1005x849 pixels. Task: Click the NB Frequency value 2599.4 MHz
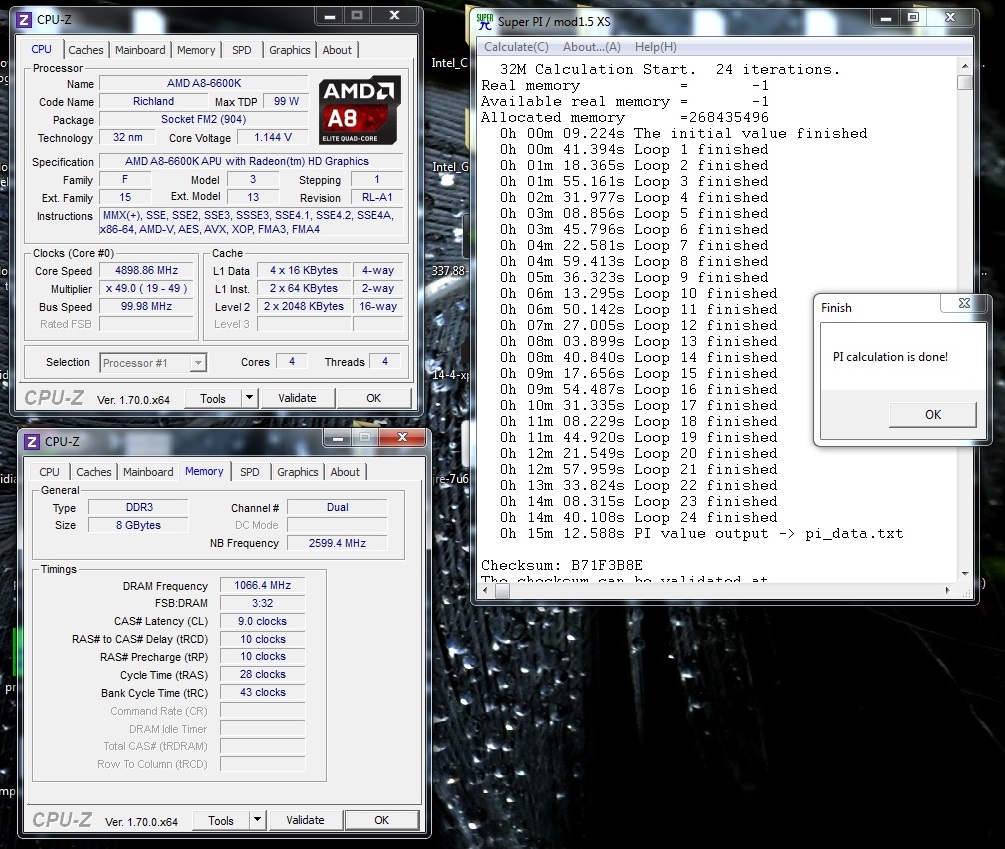pyautogui.click(x=337, y=543)
